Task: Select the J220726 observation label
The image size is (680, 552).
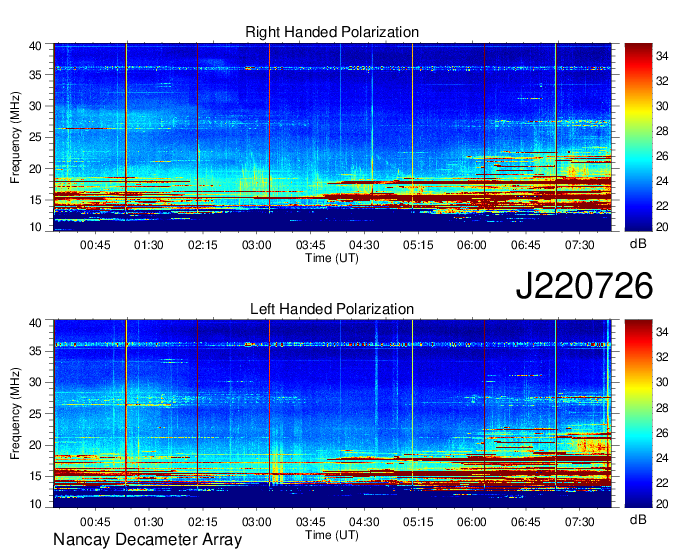Action: 584,285
